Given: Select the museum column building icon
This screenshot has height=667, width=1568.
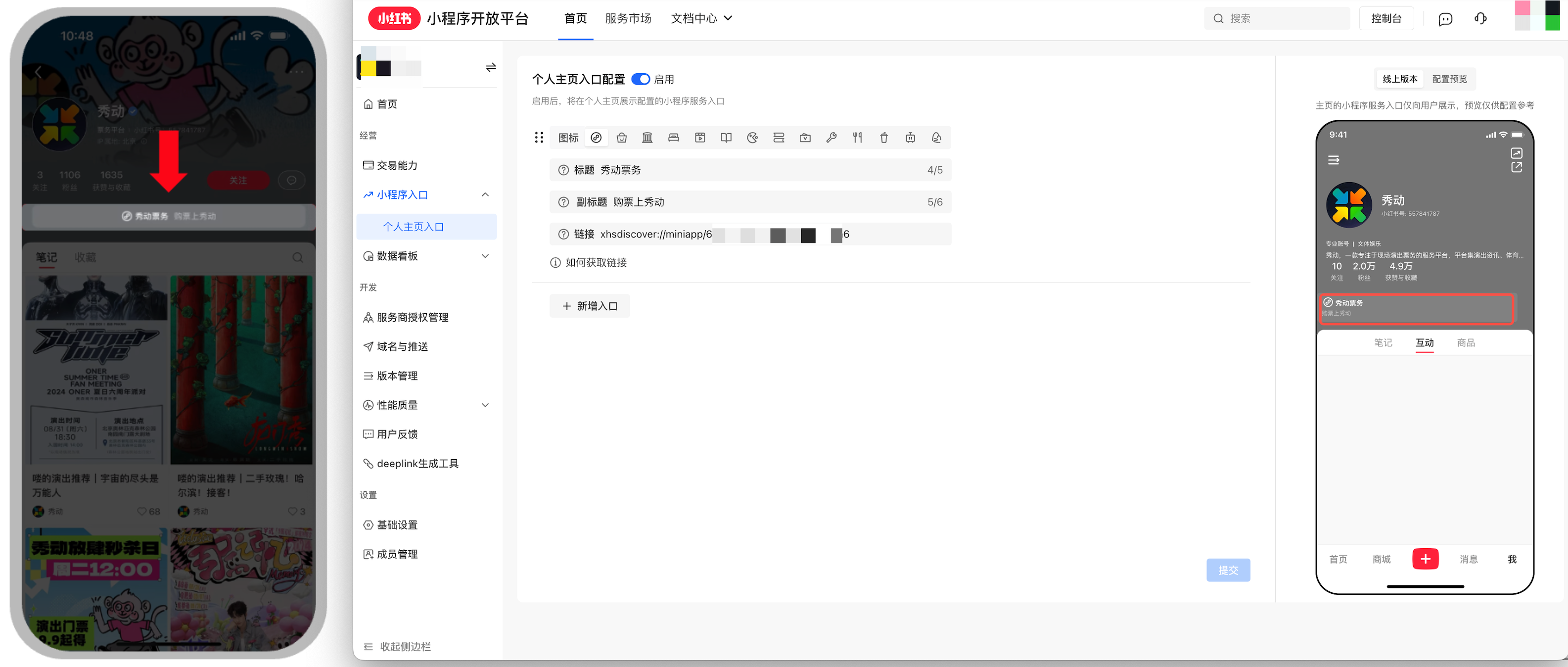Looking at the screenshot, I should [647, 138].
